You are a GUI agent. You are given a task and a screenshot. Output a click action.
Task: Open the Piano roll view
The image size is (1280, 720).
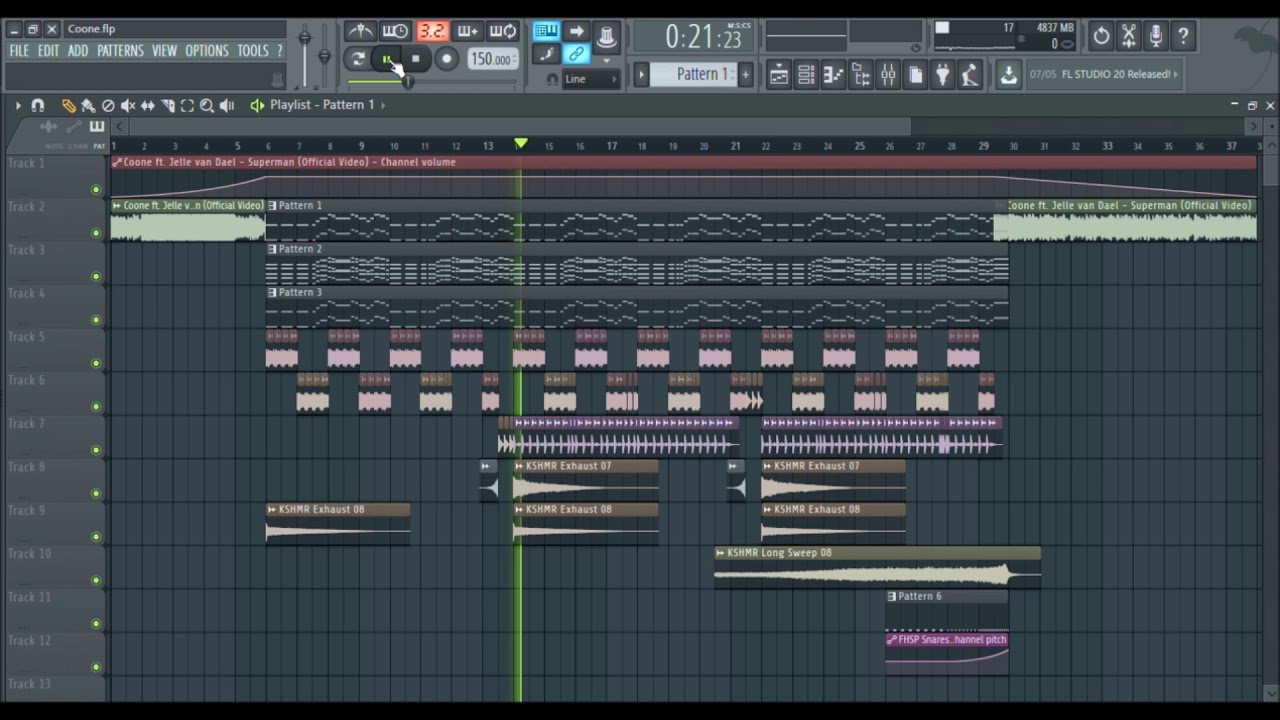click(x=833, y=75)
